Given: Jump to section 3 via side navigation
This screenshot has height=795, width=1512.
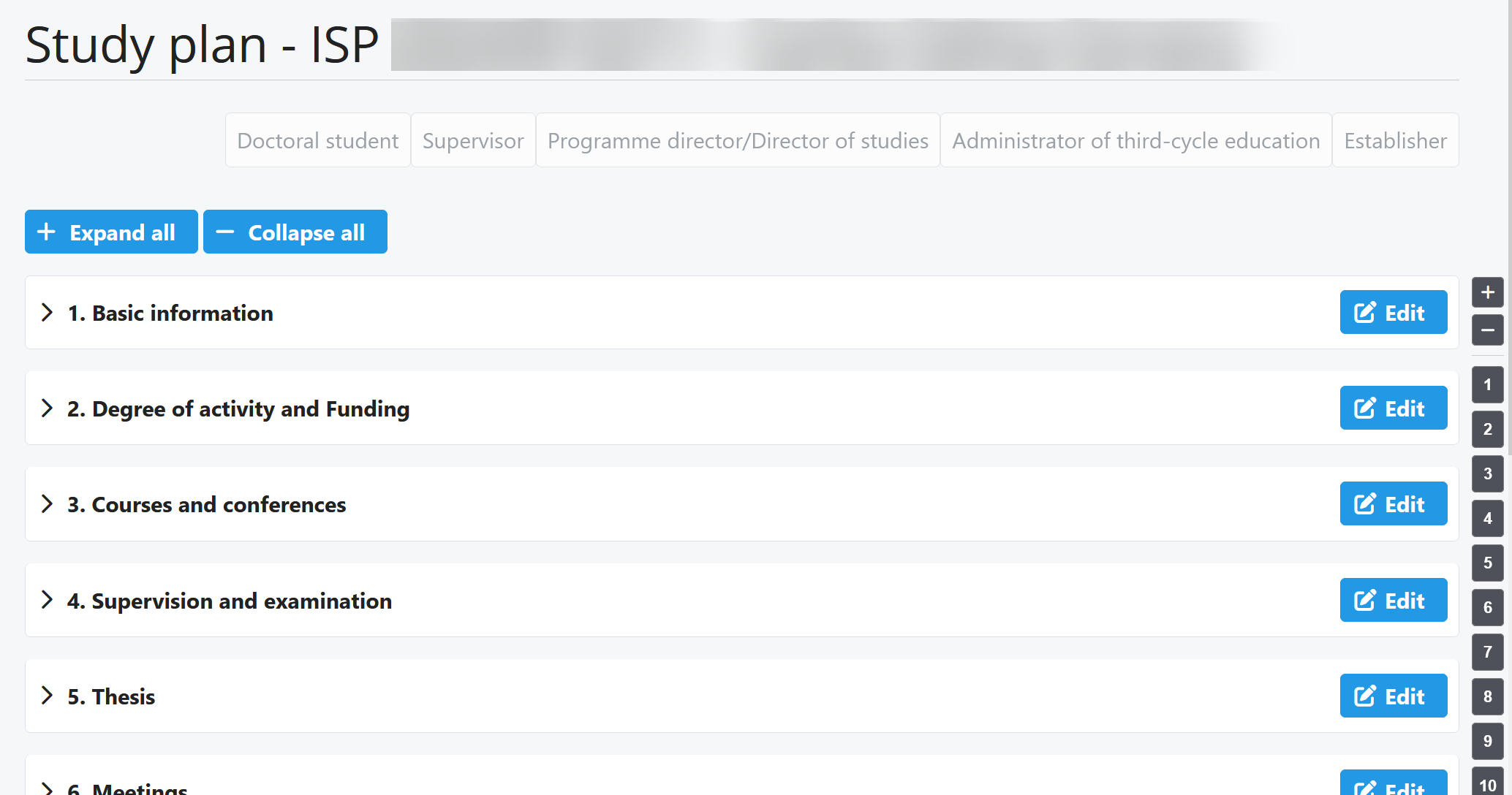Looking at the screenshot, I should [1487, 473].
